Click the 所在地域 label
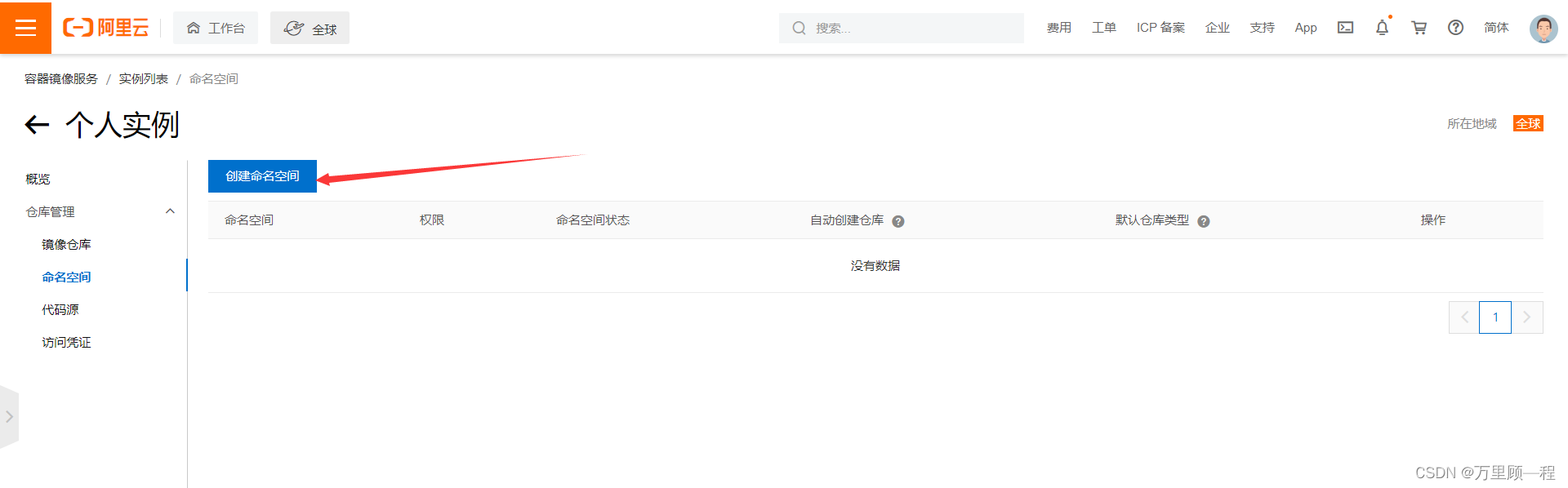 (1472, 123)
